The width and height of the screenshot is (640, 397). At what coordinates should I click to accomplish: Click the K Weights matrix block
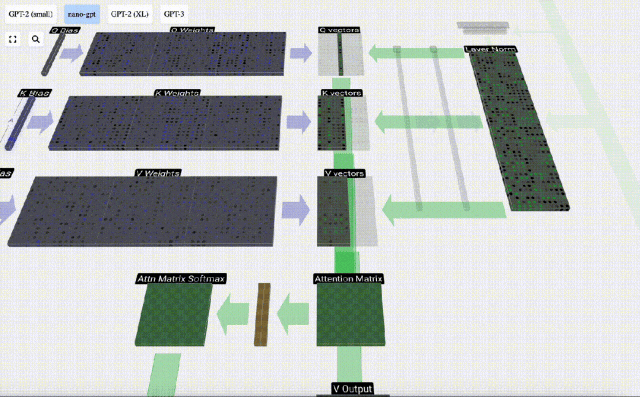(x=166, y=123)
